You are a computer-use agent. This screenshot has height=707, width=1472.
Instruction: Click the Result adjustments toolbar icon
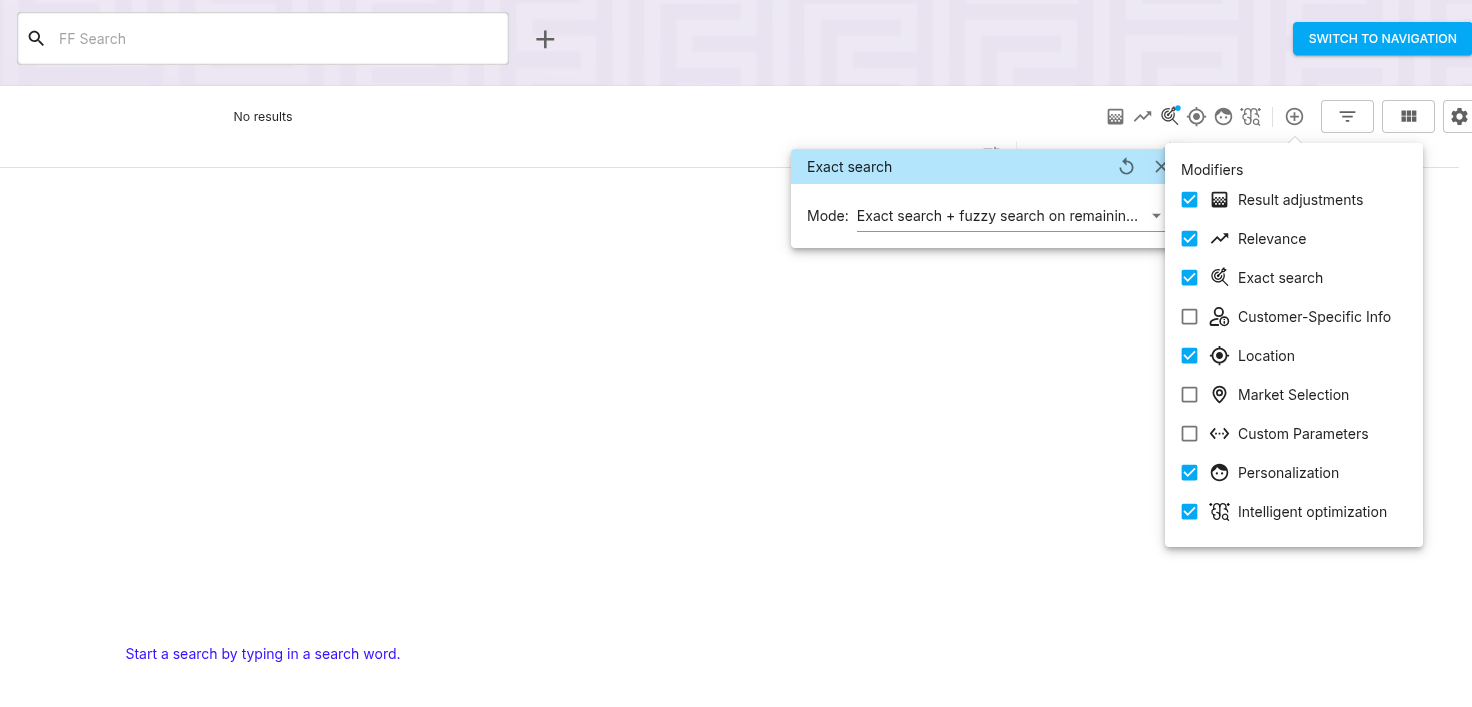[1116, 117]
